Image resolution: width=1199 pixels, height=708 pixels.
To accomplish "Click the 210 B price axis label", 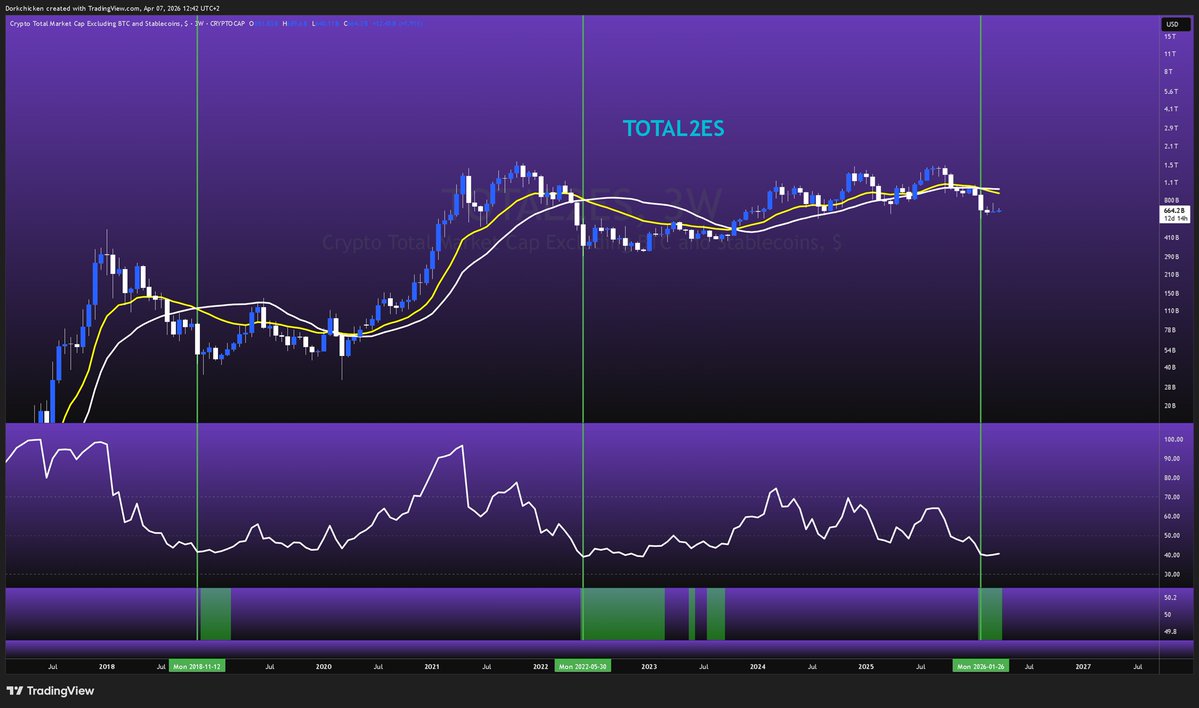I will coord(1171,275).
